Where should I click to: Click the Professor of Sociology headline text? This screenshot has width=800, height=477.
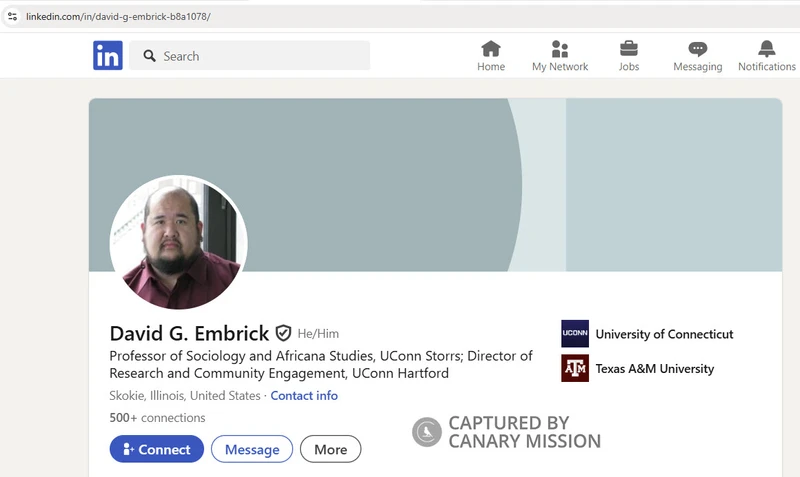(321, 364)
